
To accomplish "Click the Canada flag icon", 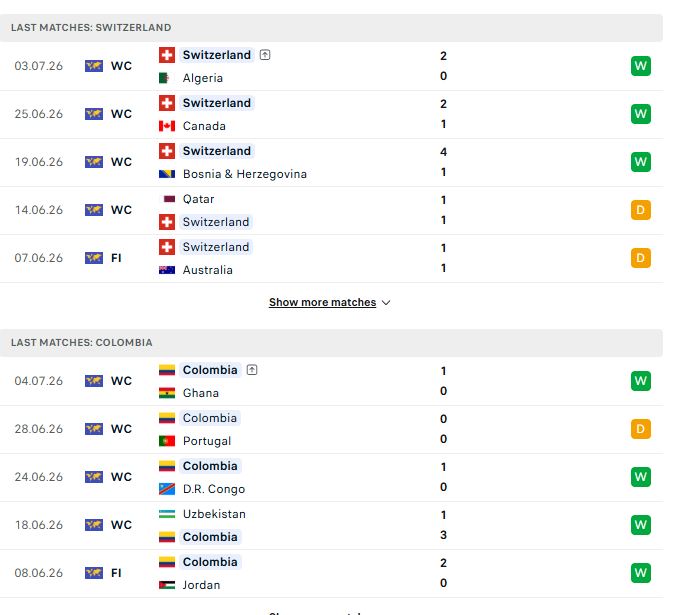I will [167, 126].
